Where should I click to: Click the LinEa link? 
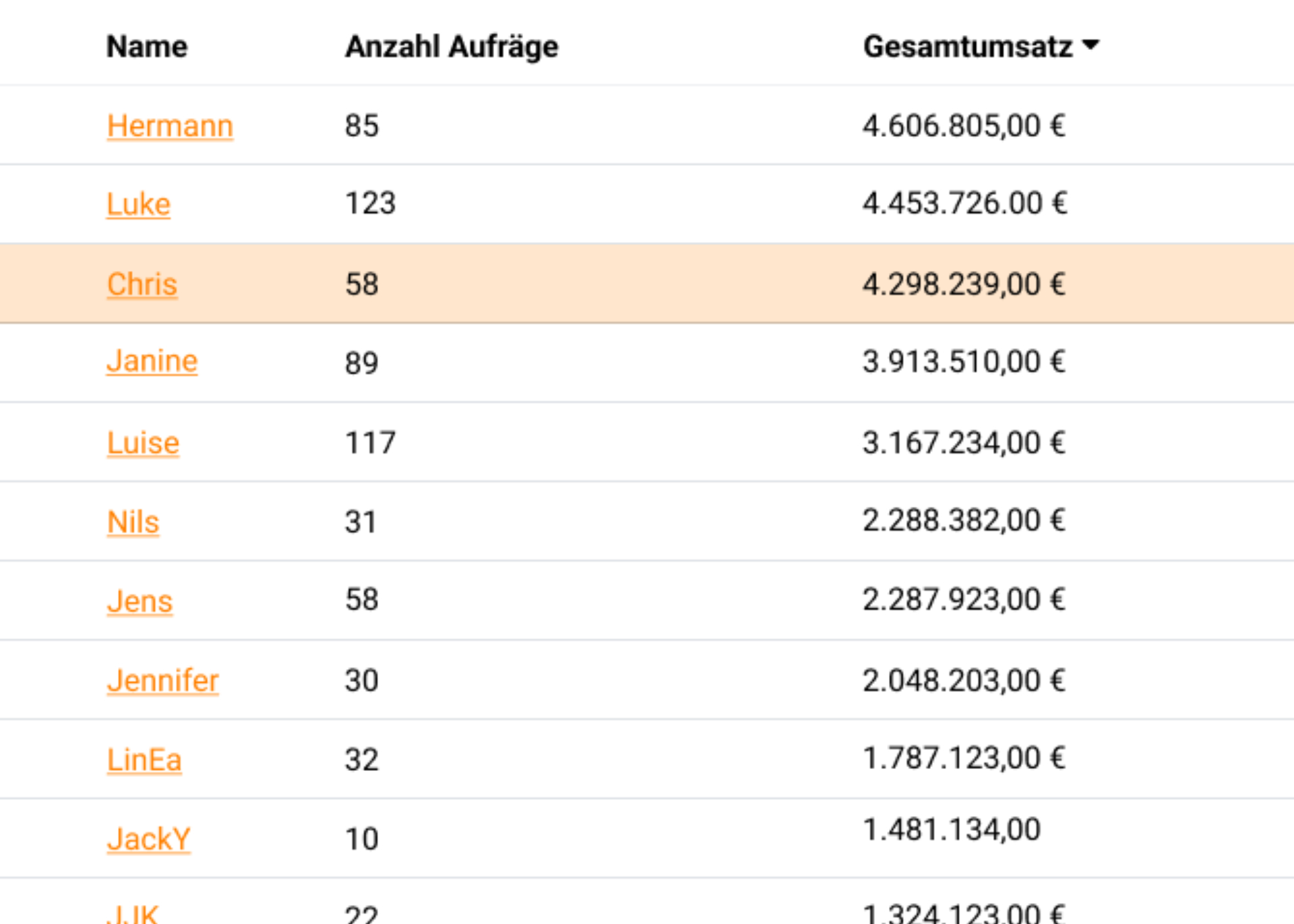[x=144, y=760]
